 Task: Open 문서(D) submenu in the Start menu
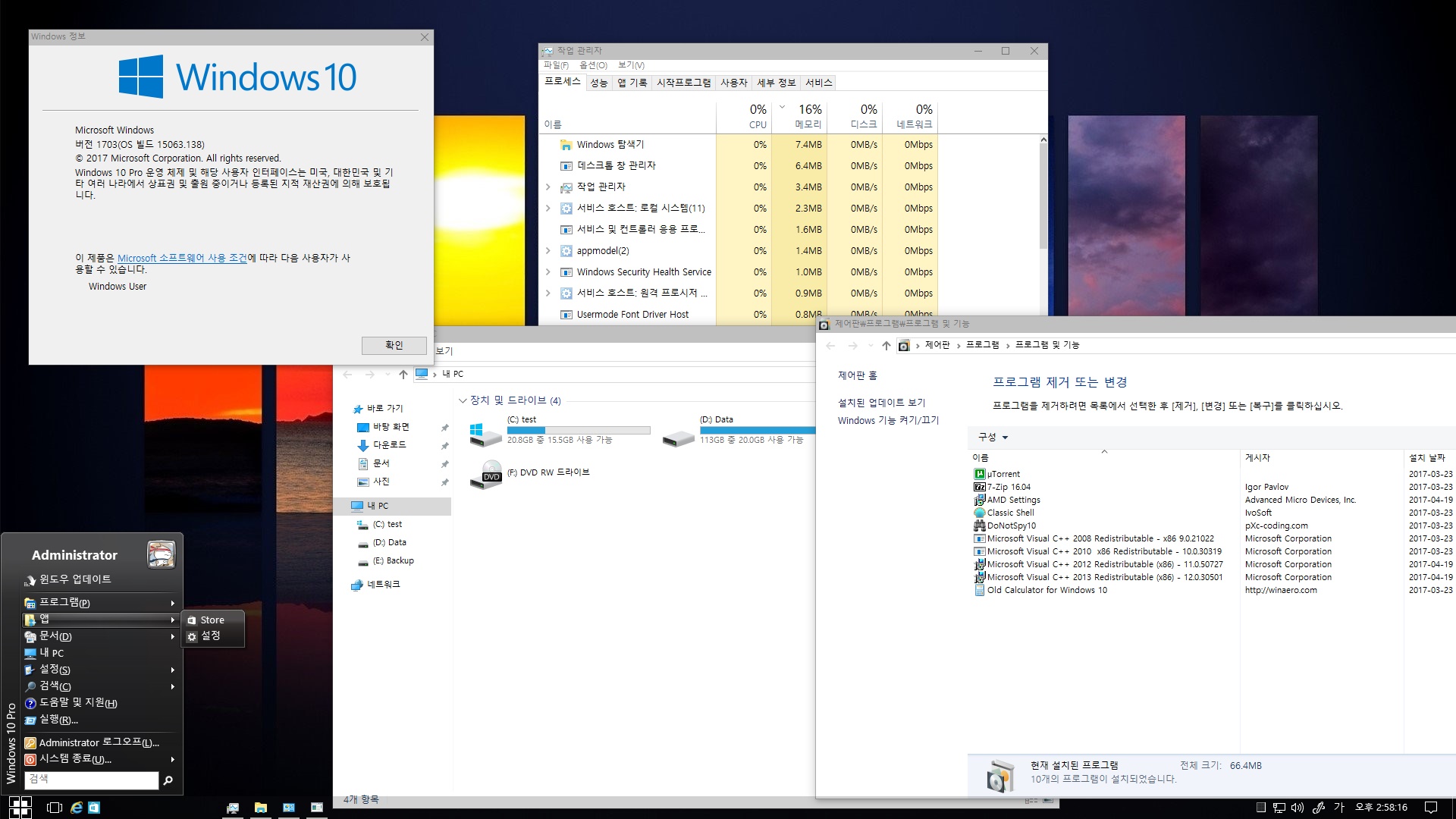point(99,636)
